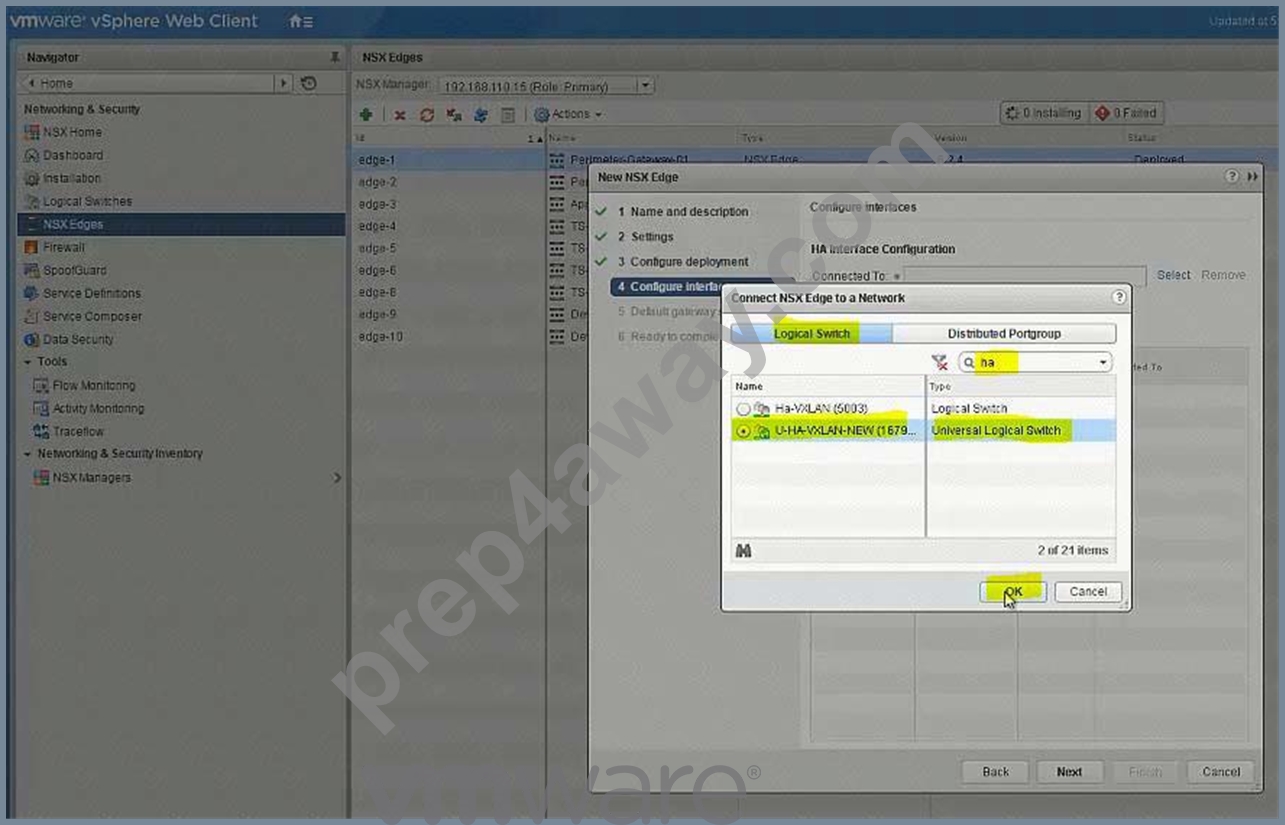Open SpoofGuard in Navigator
The image size is (1285, 825).
click(75, 270)
